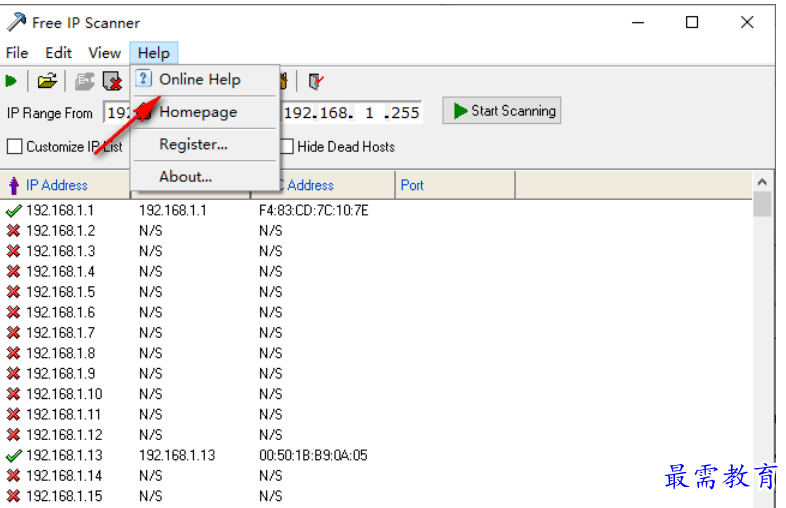Click the Start Scanning button
The image size is (786, 508).
501,110
